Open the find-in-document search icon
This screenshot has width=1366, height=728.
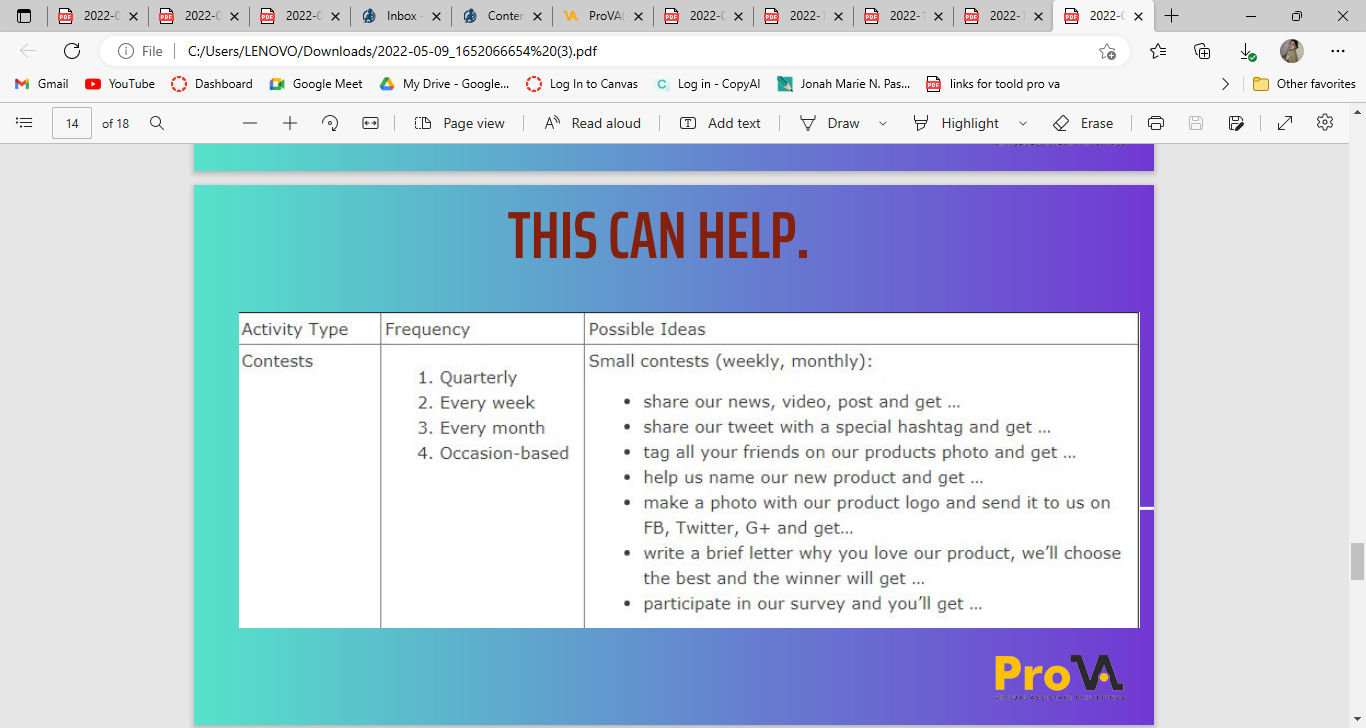157,123
